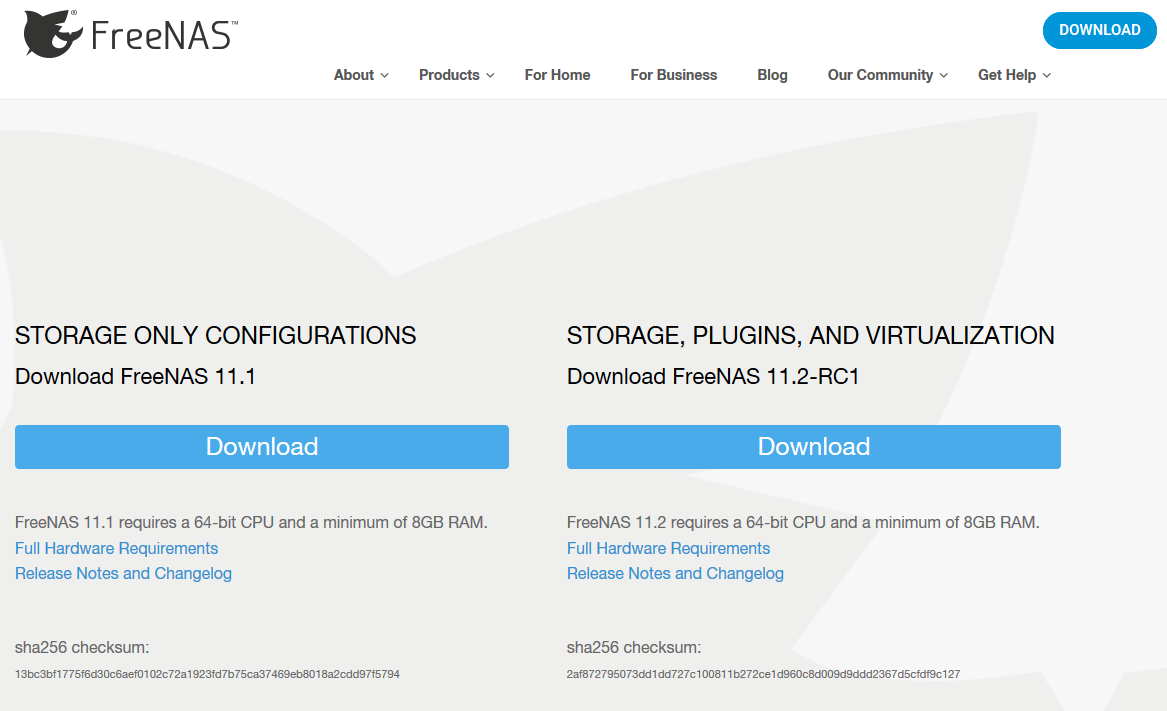This screenshot has height=711, width=1167.
Task: Click the Download FreeNAS 11.1 subheading
Action: tap(135, 377)
